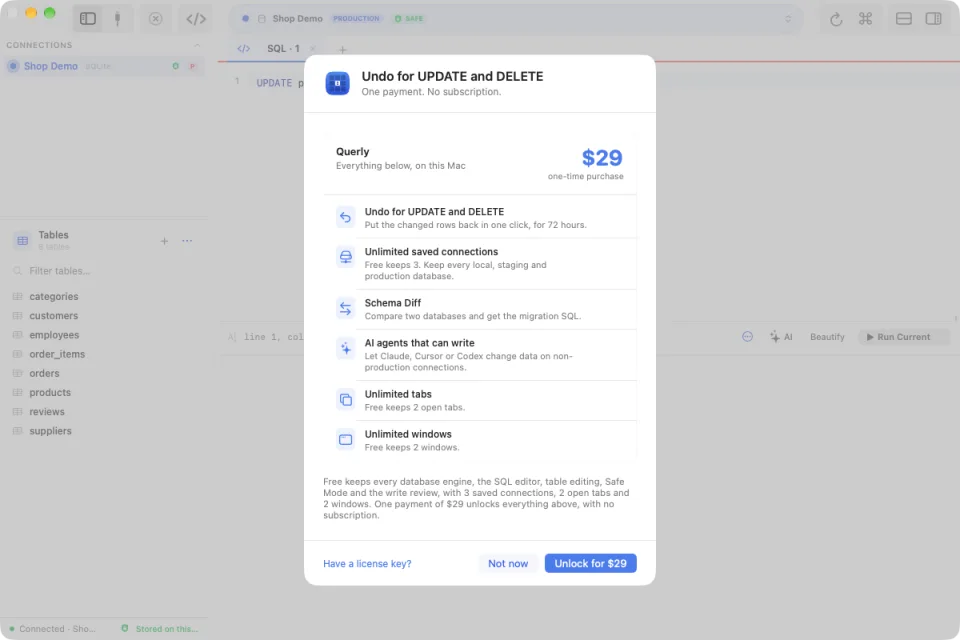The height and width of the screenshot is (640, 960).
Task: Open the suppliers table
Action: (51, 431)
